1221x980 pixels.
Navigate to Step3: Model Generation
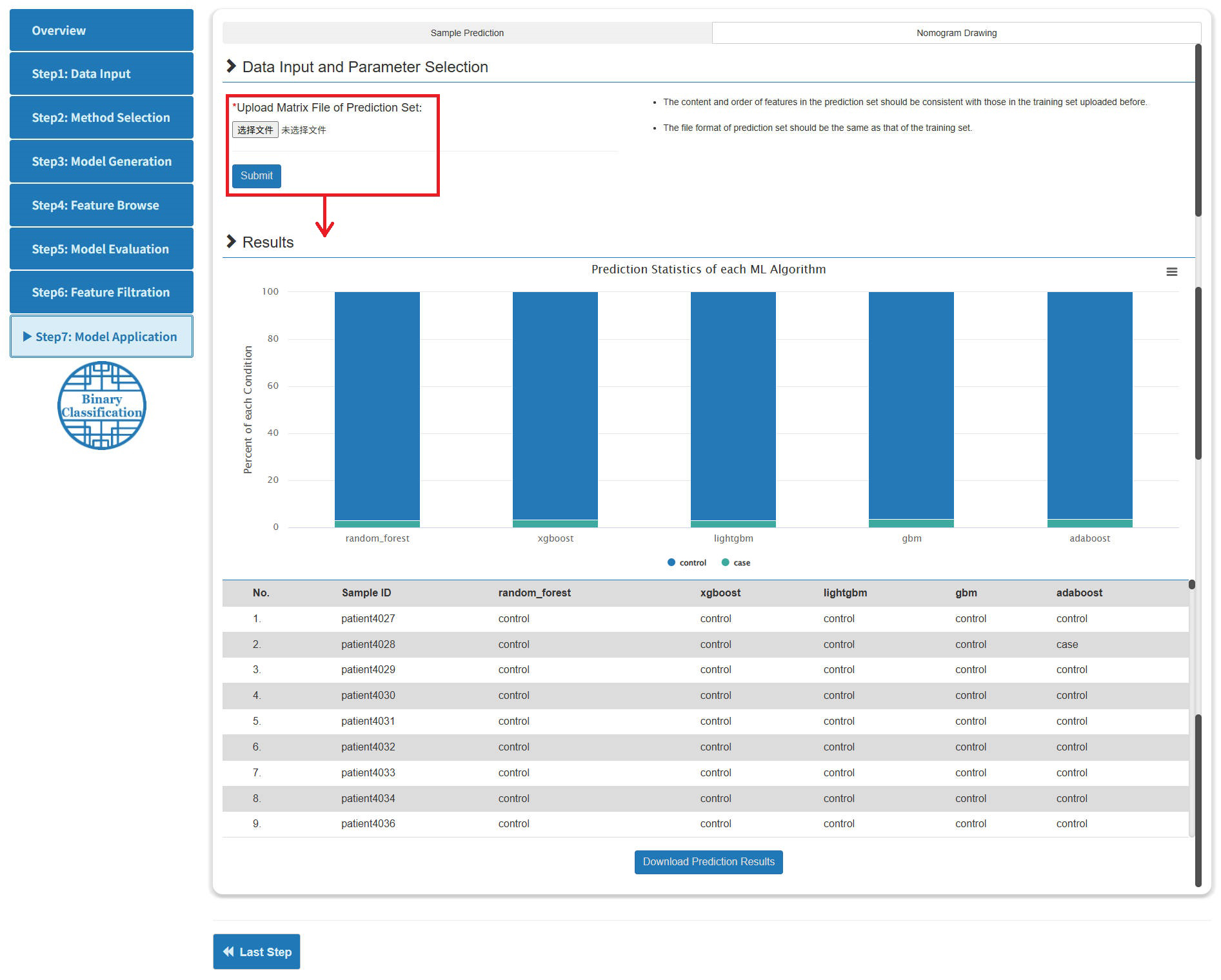pos(101,162)
